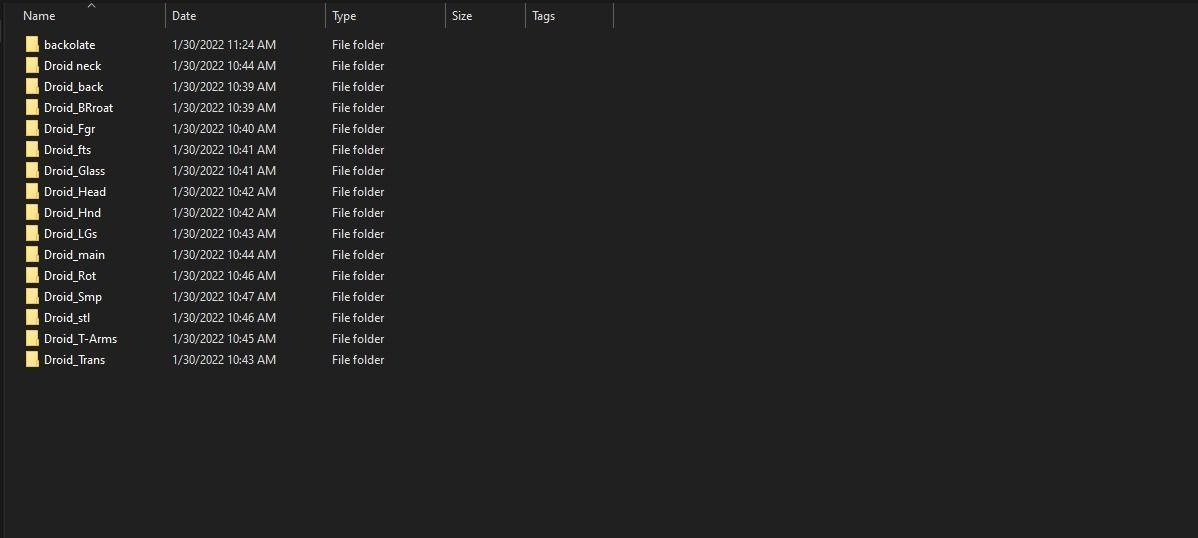Select the 'Droid_Hnd' folder name
Viewport: 1198px width, 538px height.
tap(73, 213)
